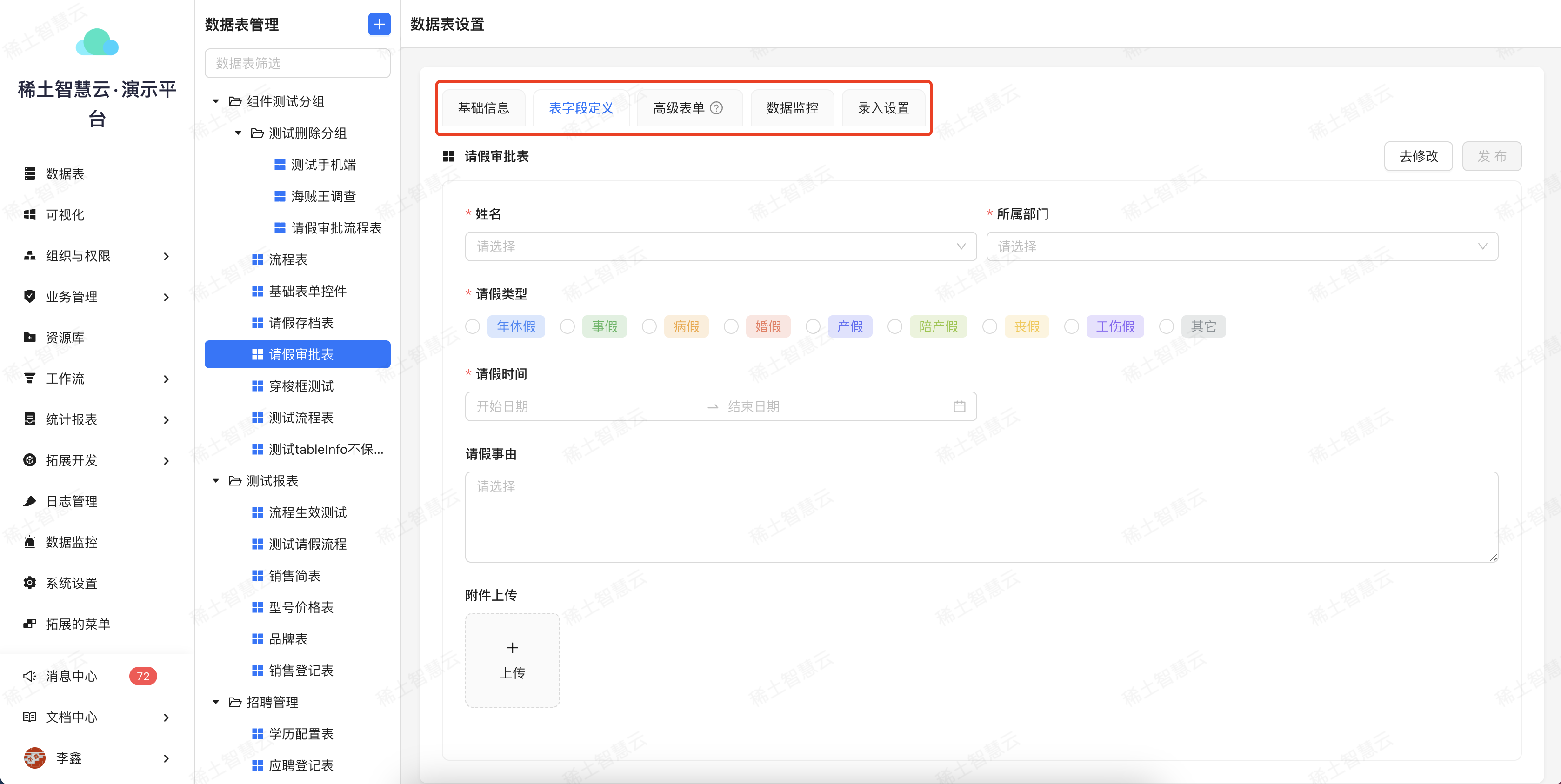Open the 姓名 dropdown selector
This screenshot has height=784, width=1561.
tap(720, 246)
